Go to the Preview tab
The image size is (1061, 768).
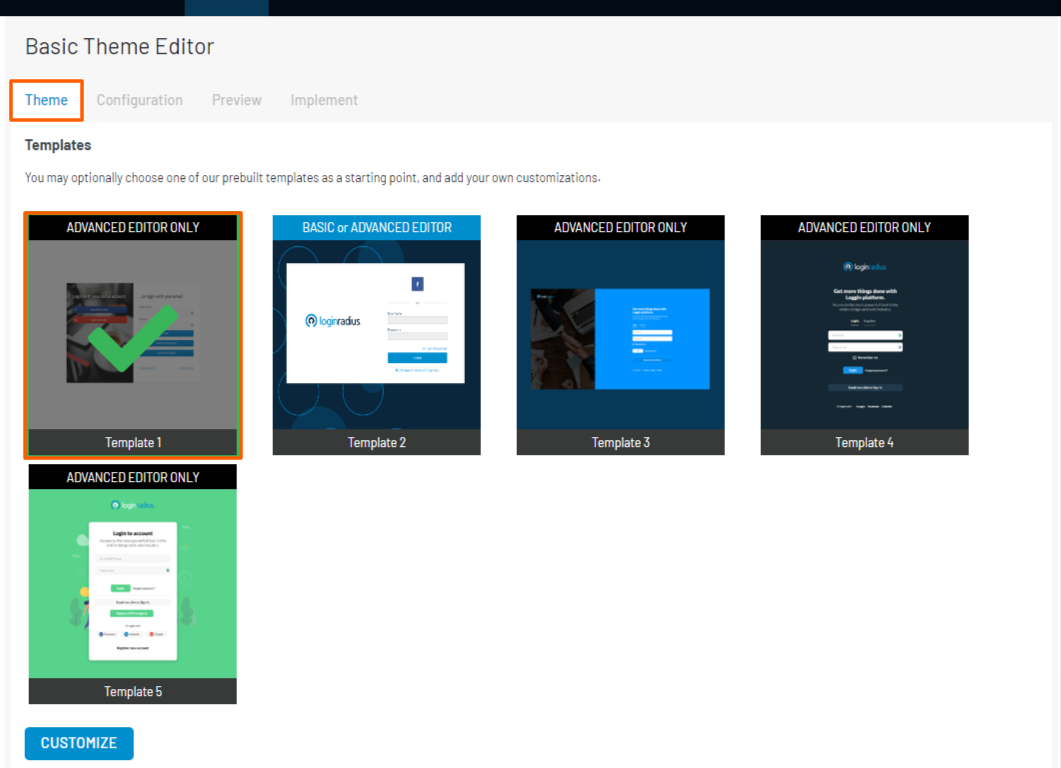(236, 100)
